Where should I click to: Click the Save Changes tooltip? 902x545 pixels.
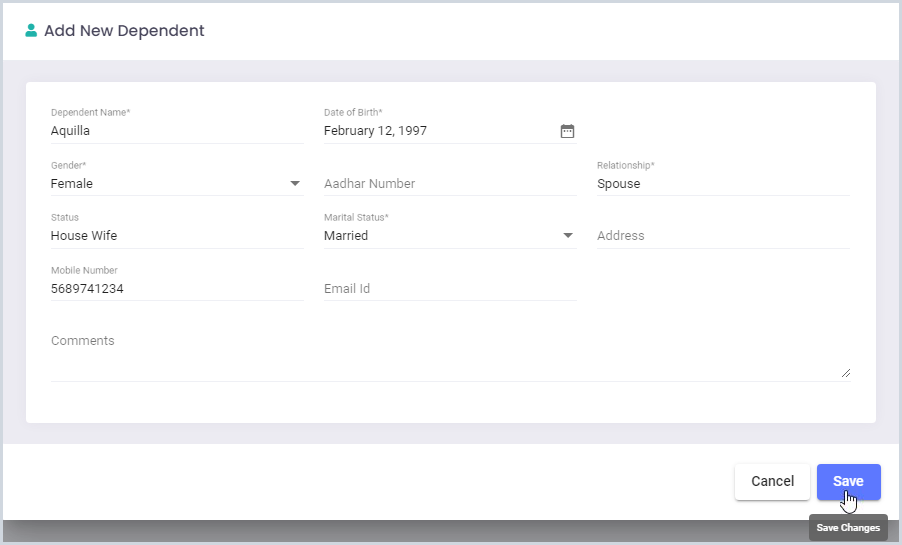[x=848, y=528]
